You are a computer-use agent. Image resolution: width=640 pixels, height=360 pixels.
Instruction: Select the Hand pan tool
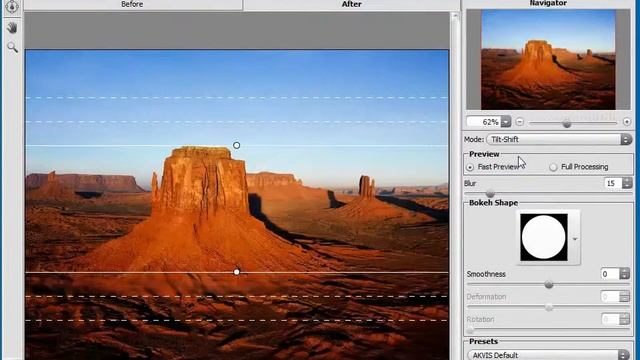point(12,28)
